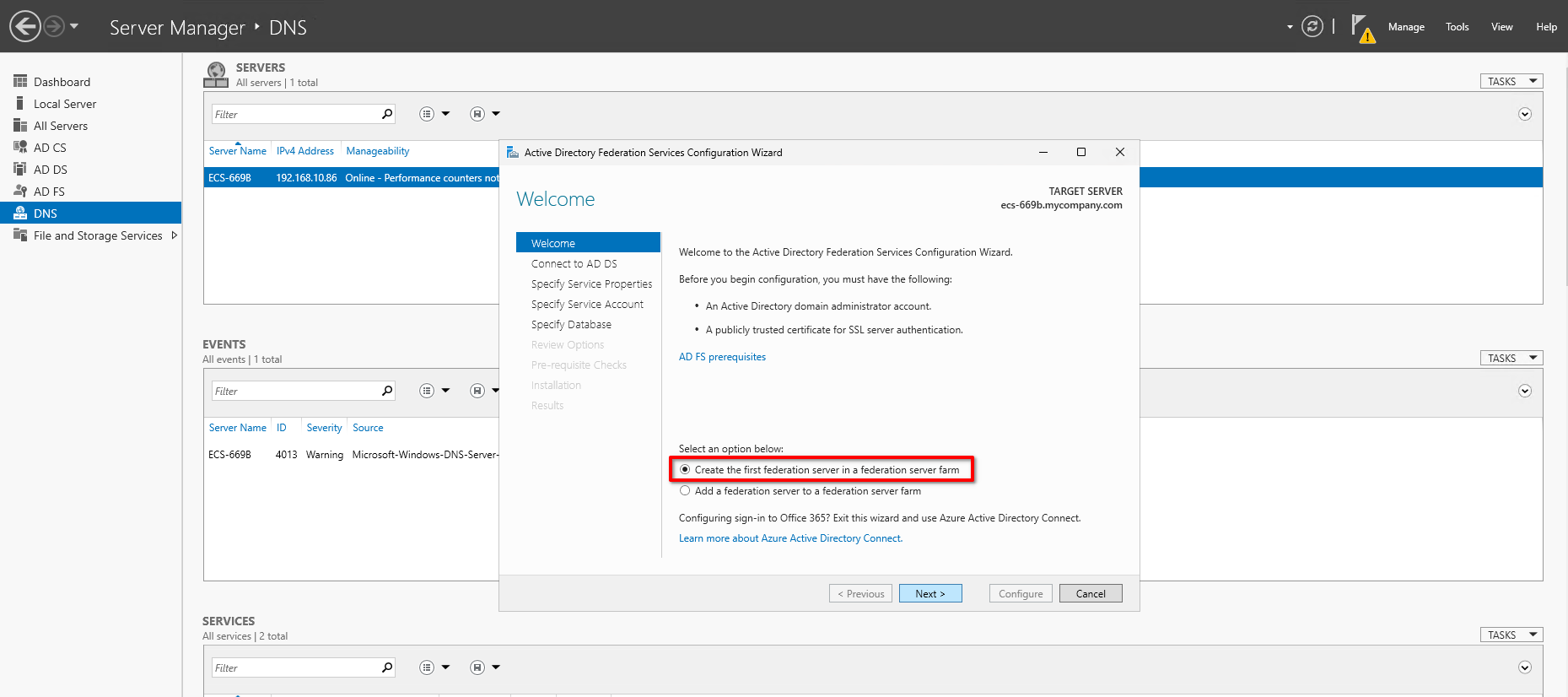
Task: Expand File and Storage Services arrow
Action: click(x=175, y=235)
